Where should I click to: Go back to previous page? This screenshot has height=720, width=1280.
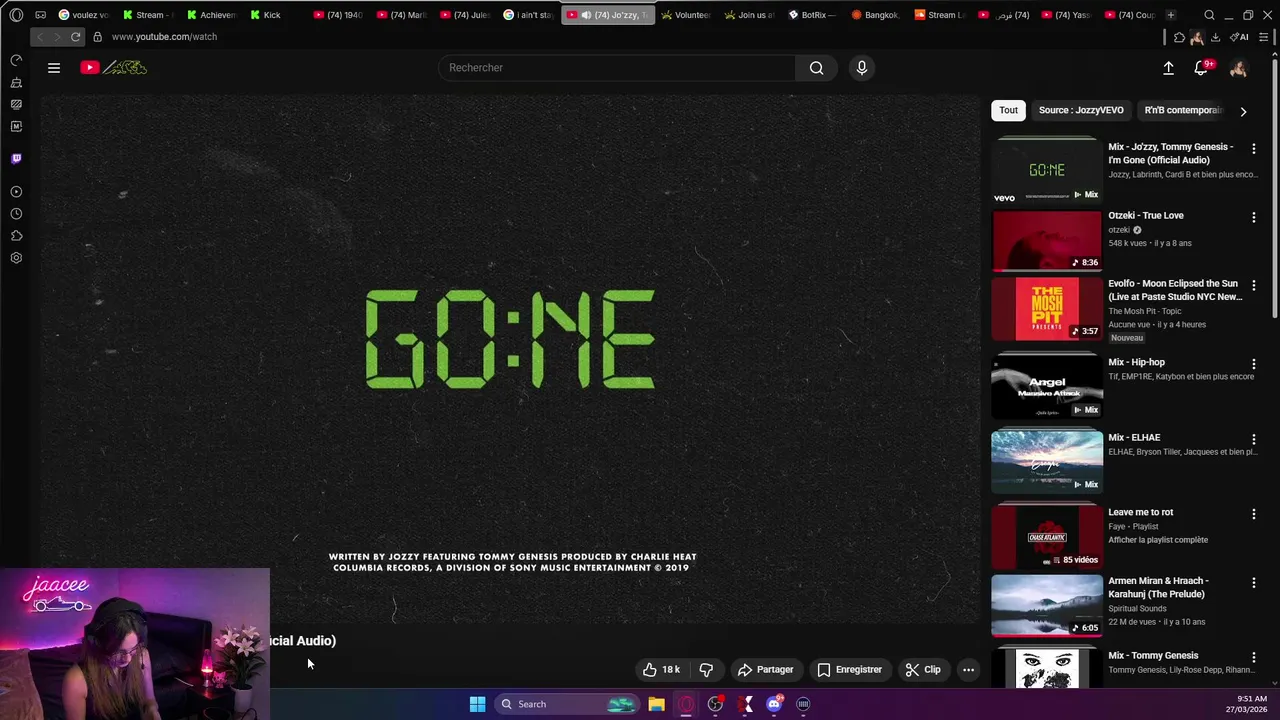pos(39,37)
